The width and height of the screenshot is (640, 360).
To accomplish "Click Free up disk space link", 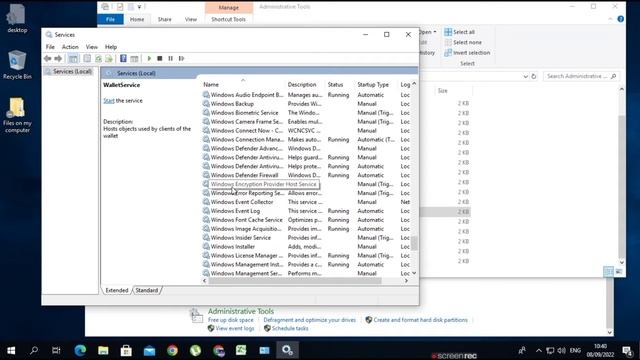I will click(231, 320).
